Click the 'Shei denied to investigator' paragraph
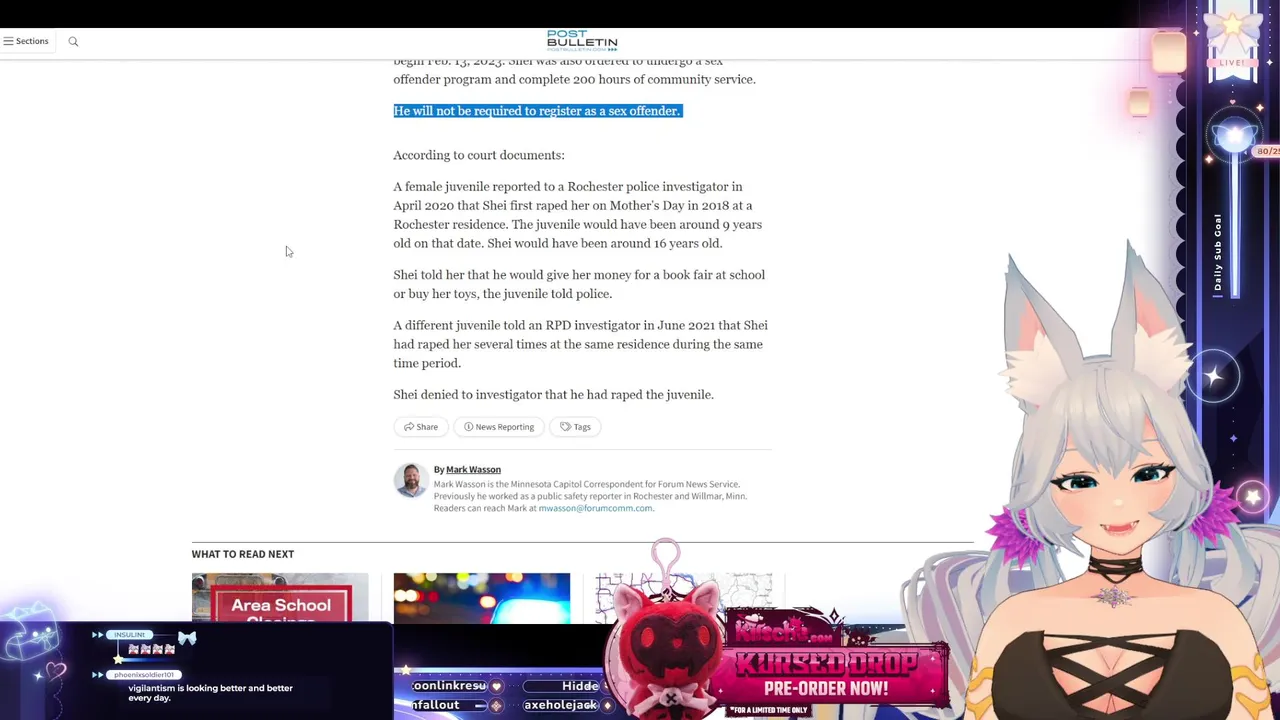Image resolution: width=1280 pixels, height=720 pixels. 553,395
